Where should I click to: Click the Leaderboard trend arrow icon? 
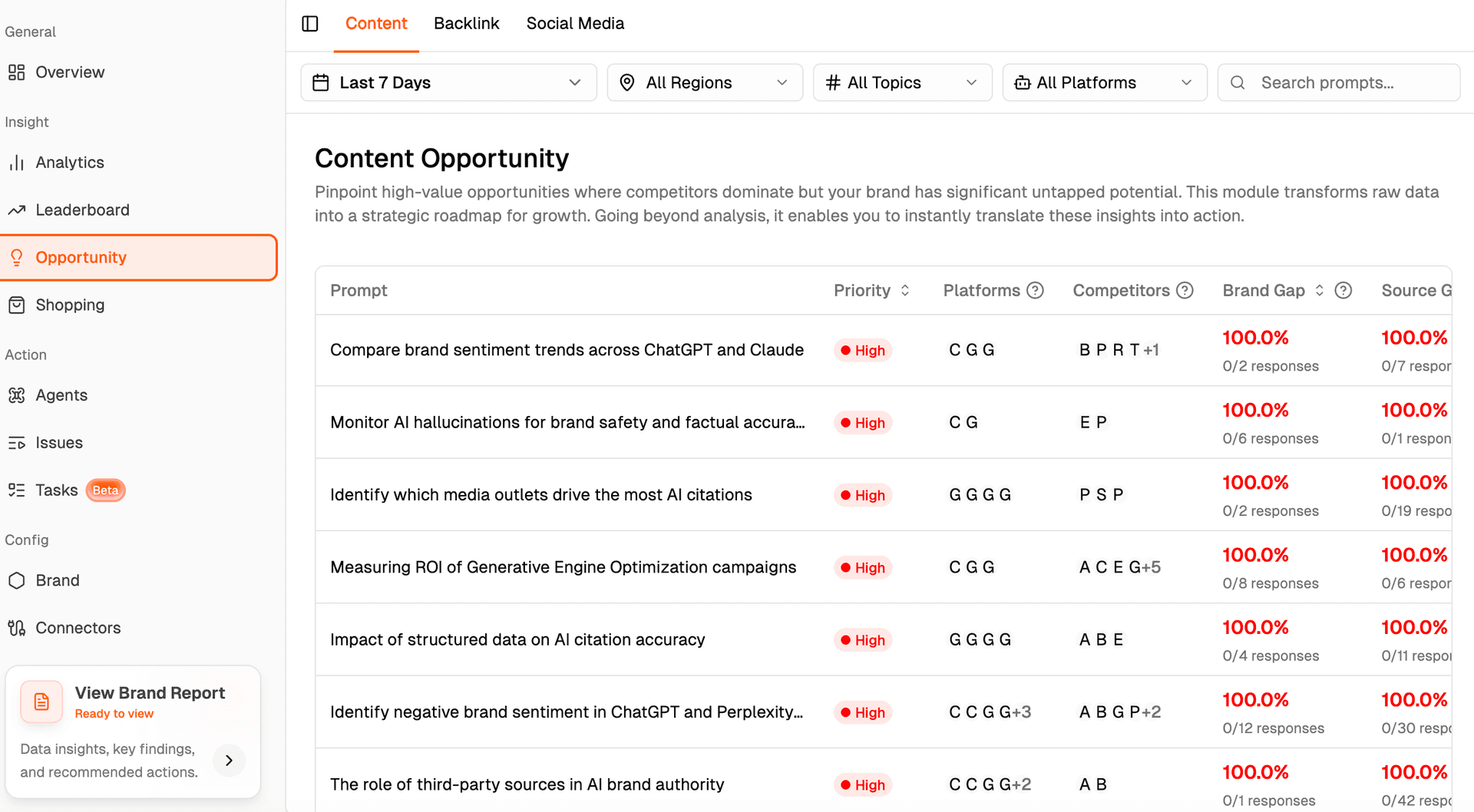tap(17, 210)
